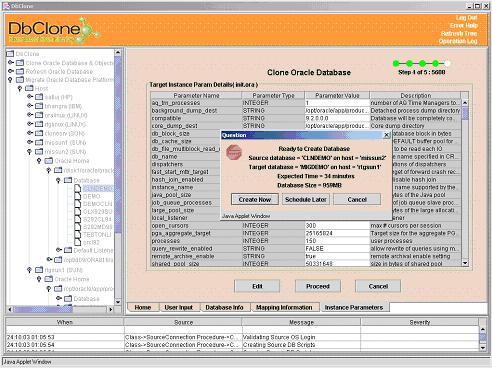Viewport: 492px width, 369px height.
Task: Click the folder icon beside Oracle Home under missun2
Action: coord(49,161)
